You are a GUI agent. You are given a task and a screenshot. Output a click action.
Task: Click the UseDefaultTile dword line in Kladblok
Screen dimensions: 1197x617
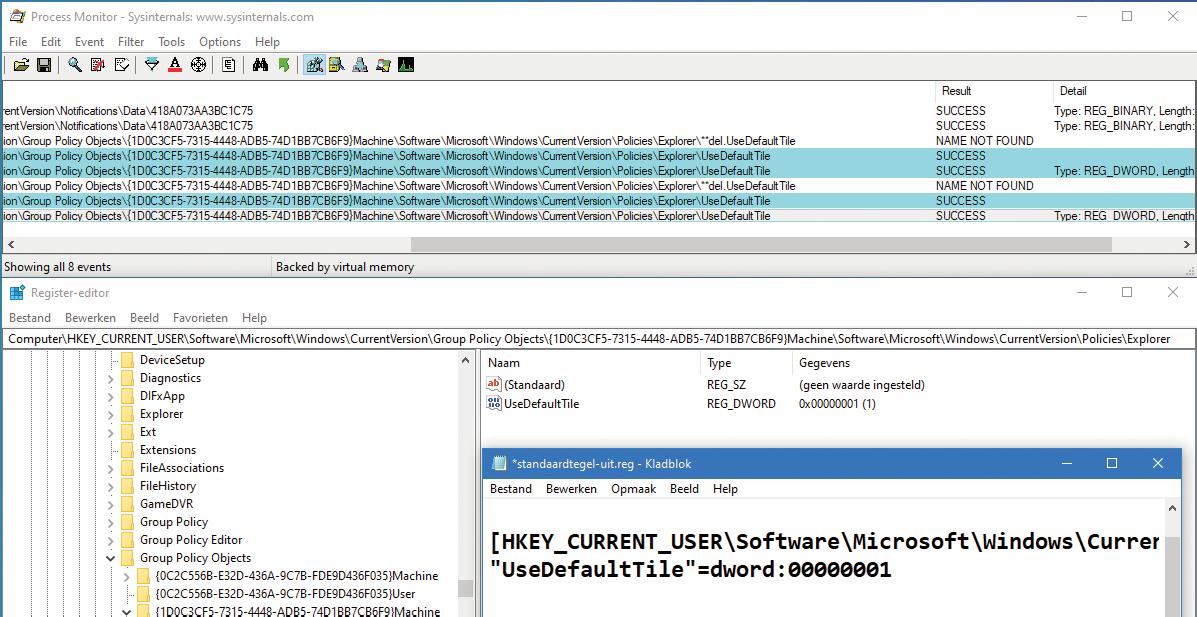tap(691, 570)
